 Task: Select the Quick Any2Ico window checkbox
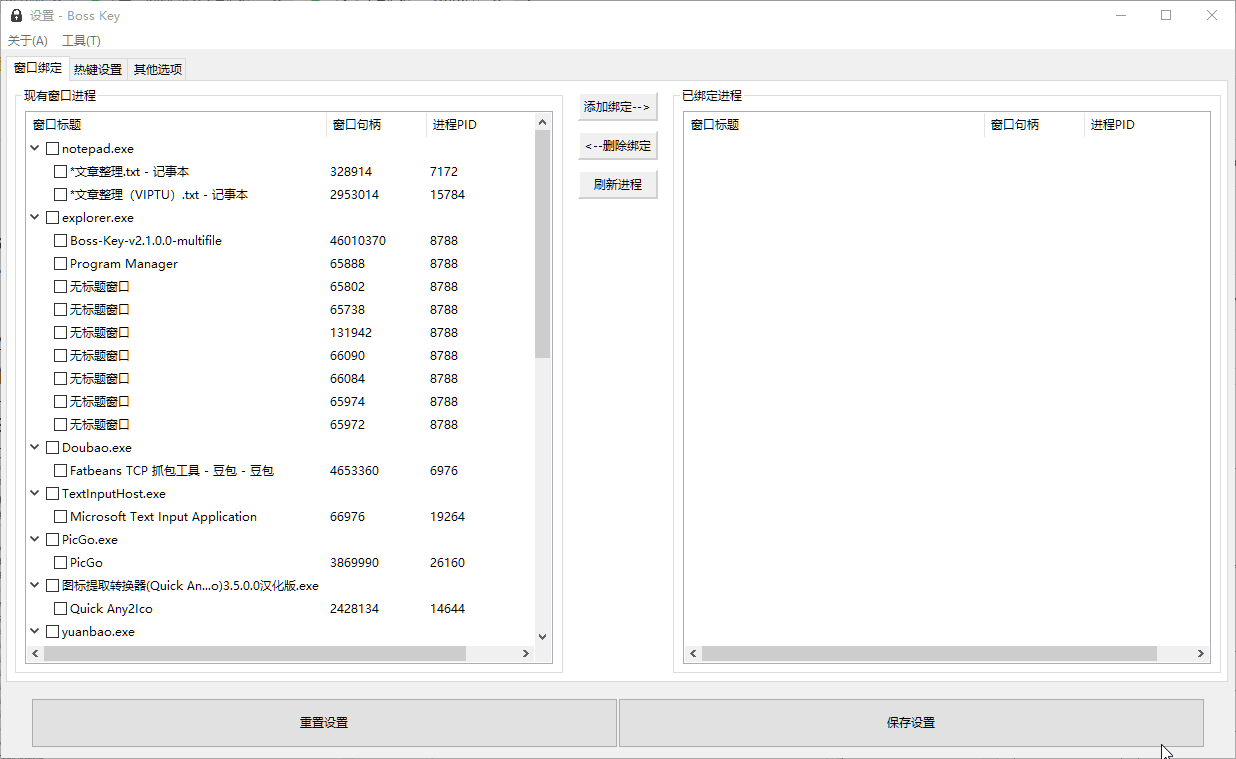pos(61,609)
